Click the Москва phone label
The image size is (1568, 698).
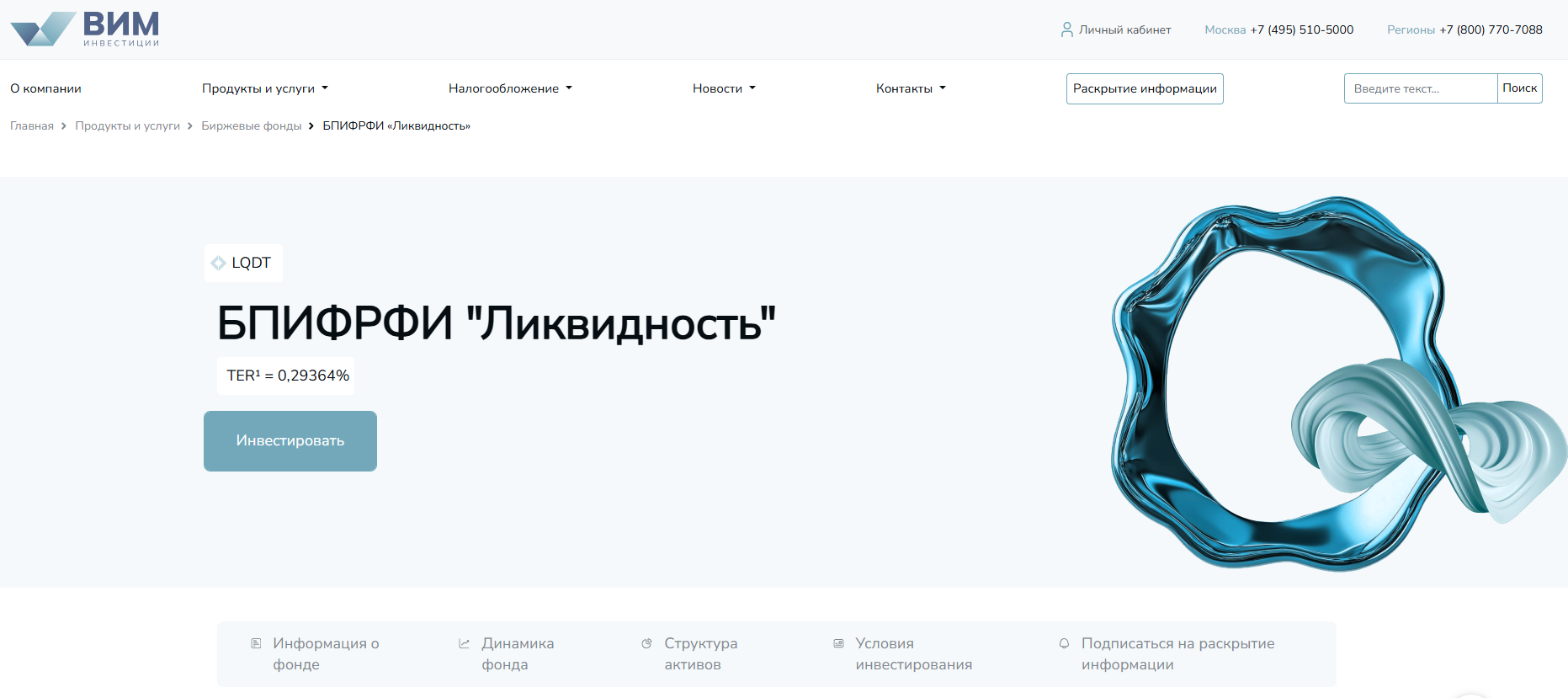tap(1225, 29)
